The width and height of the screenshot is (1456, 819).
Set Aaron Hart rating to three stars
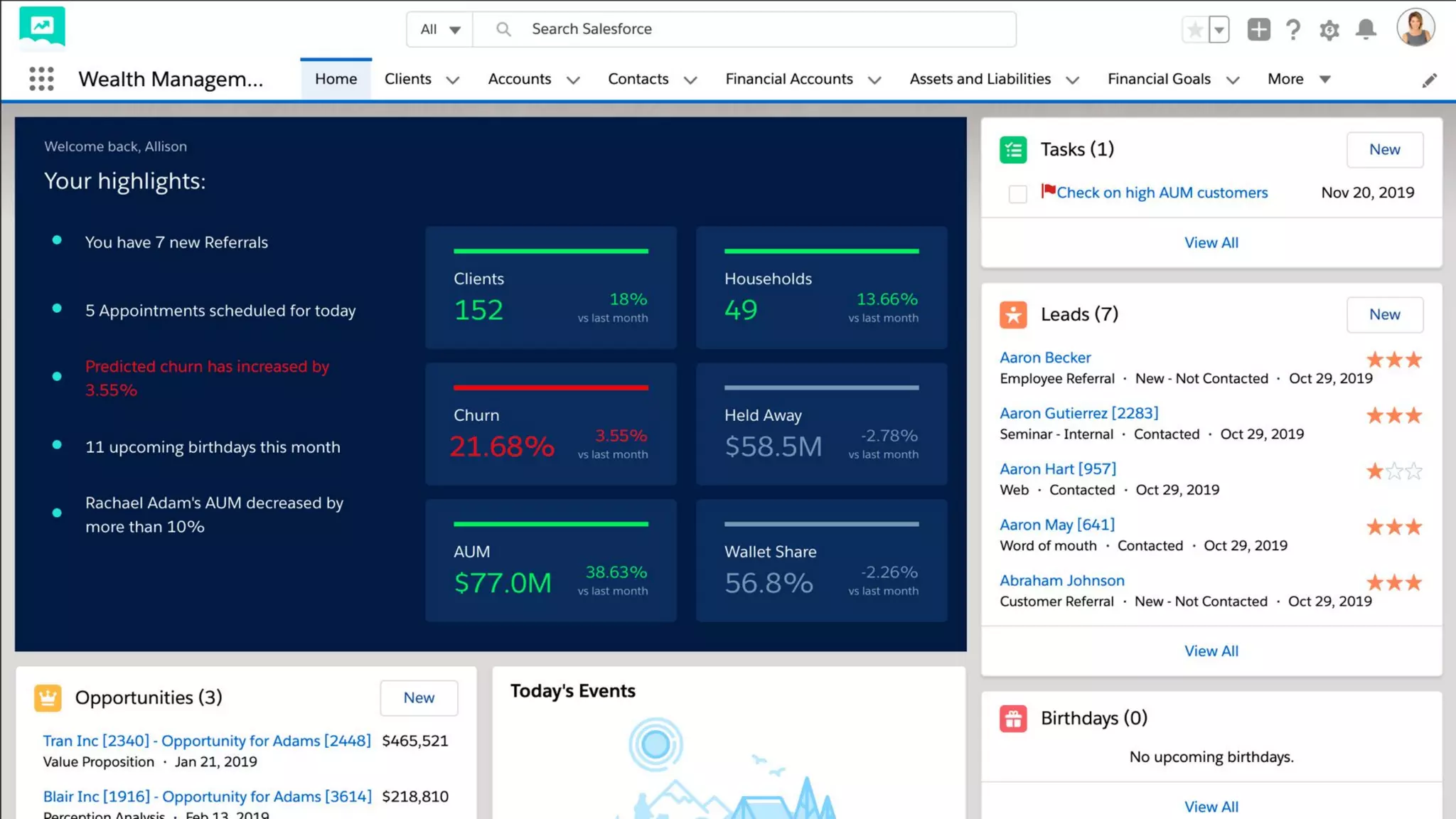1414,471
